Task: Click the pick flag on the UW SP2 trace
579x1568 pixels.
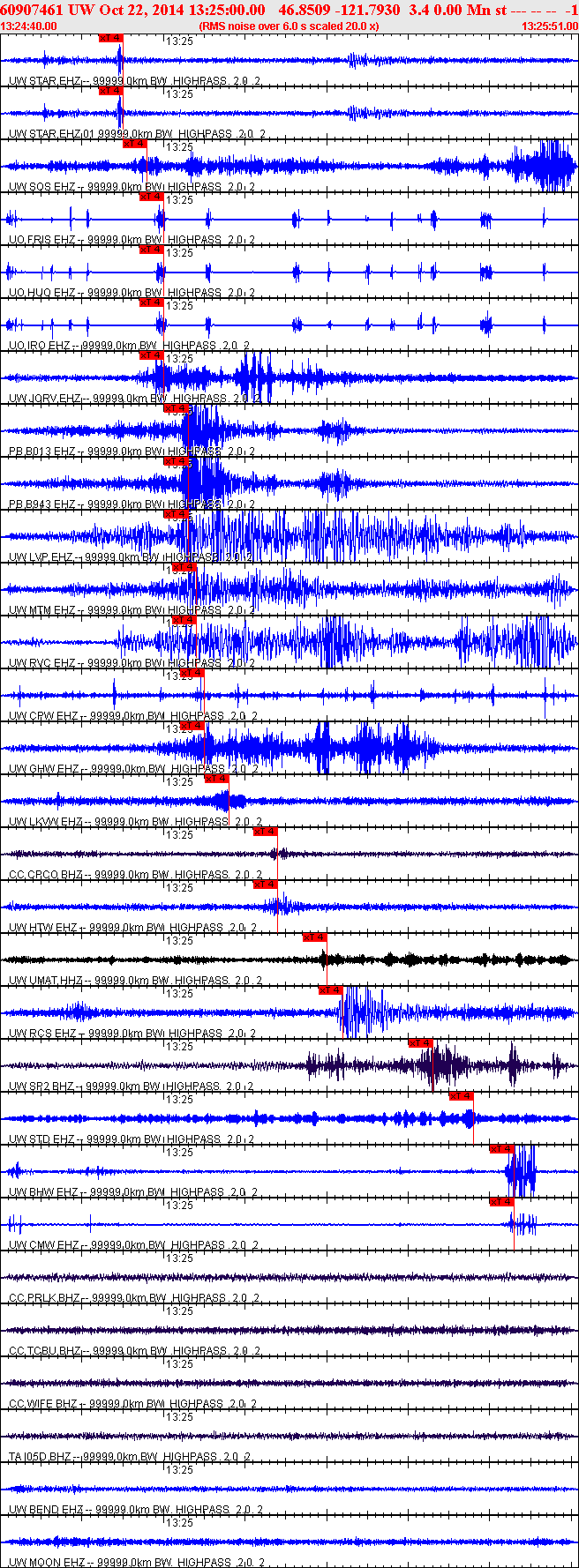Action: click(x=420, y=1043)
